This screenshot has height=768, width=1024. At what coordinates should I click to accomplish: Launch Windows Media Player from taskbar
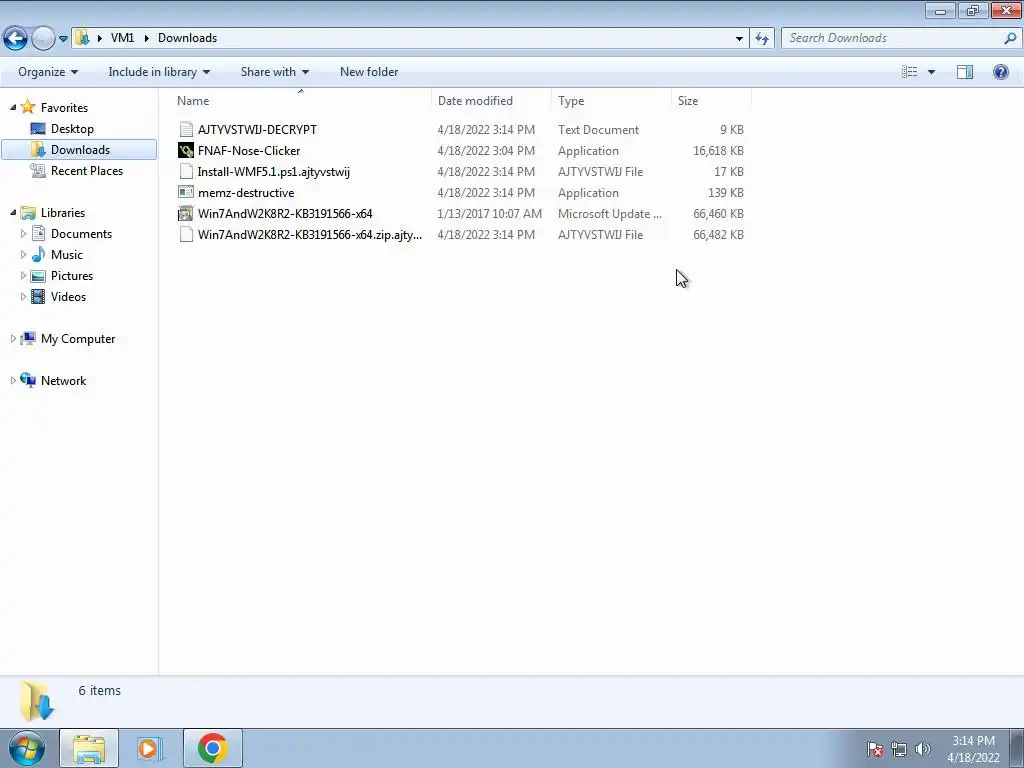[150, 748]
